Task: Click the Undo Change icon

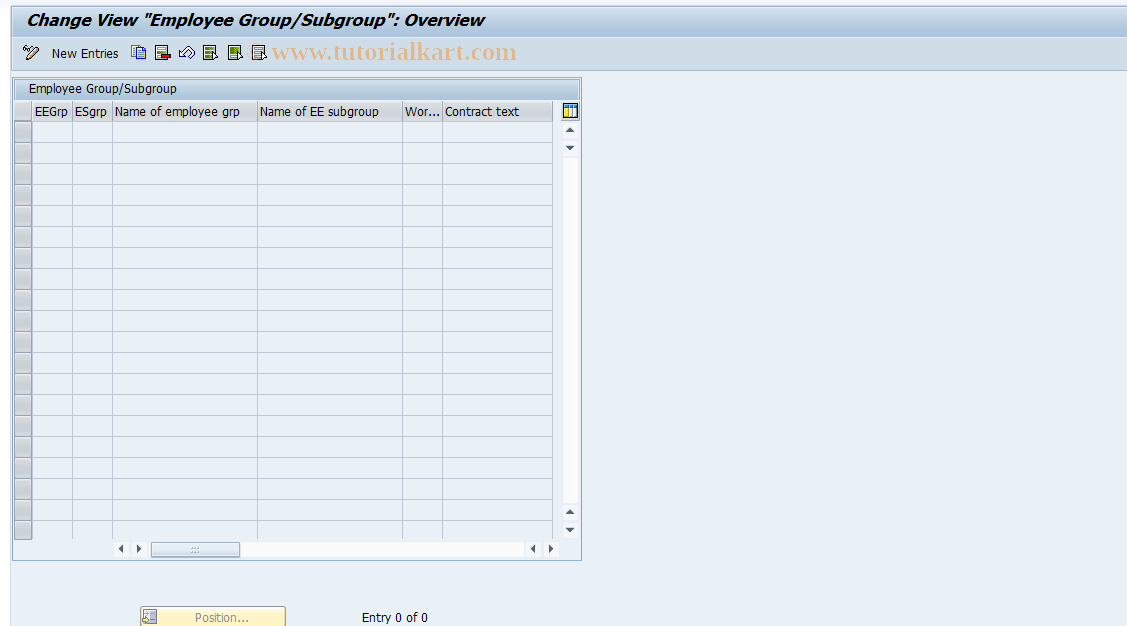Action: pos(187,52)
